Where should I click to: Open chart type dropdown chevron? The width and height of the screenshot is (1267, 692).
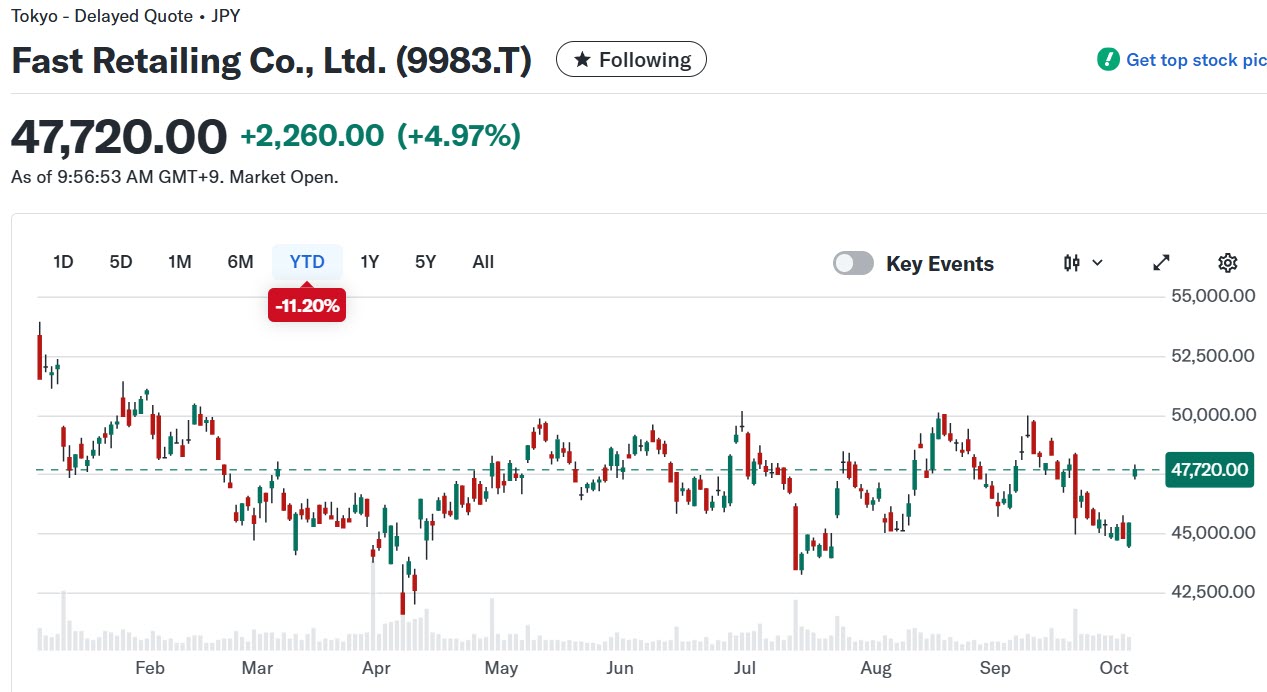click(x=1097, y=263)
